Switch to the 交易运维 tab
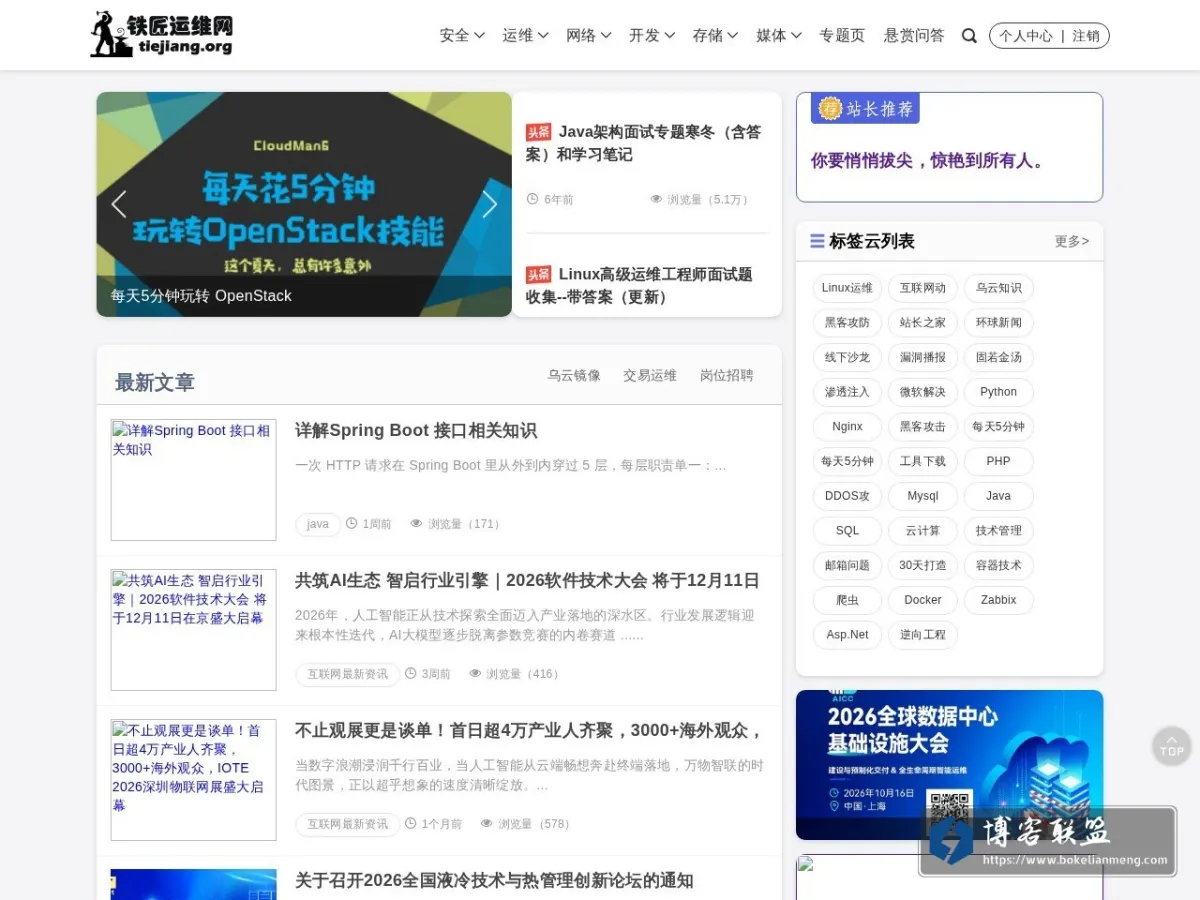The width and height of the screenshot is (1200, 900). point(650,376)
